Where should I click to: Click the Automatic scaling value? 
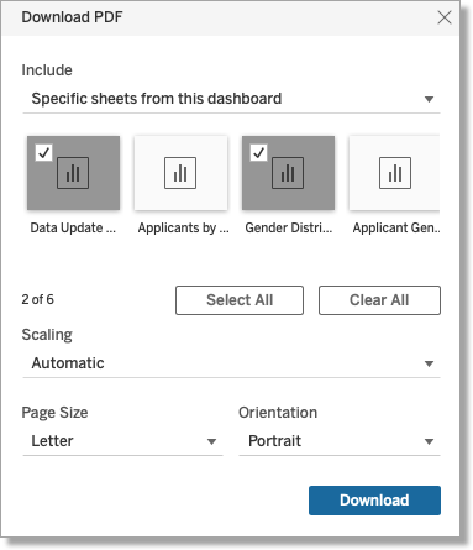click(68, 363)
